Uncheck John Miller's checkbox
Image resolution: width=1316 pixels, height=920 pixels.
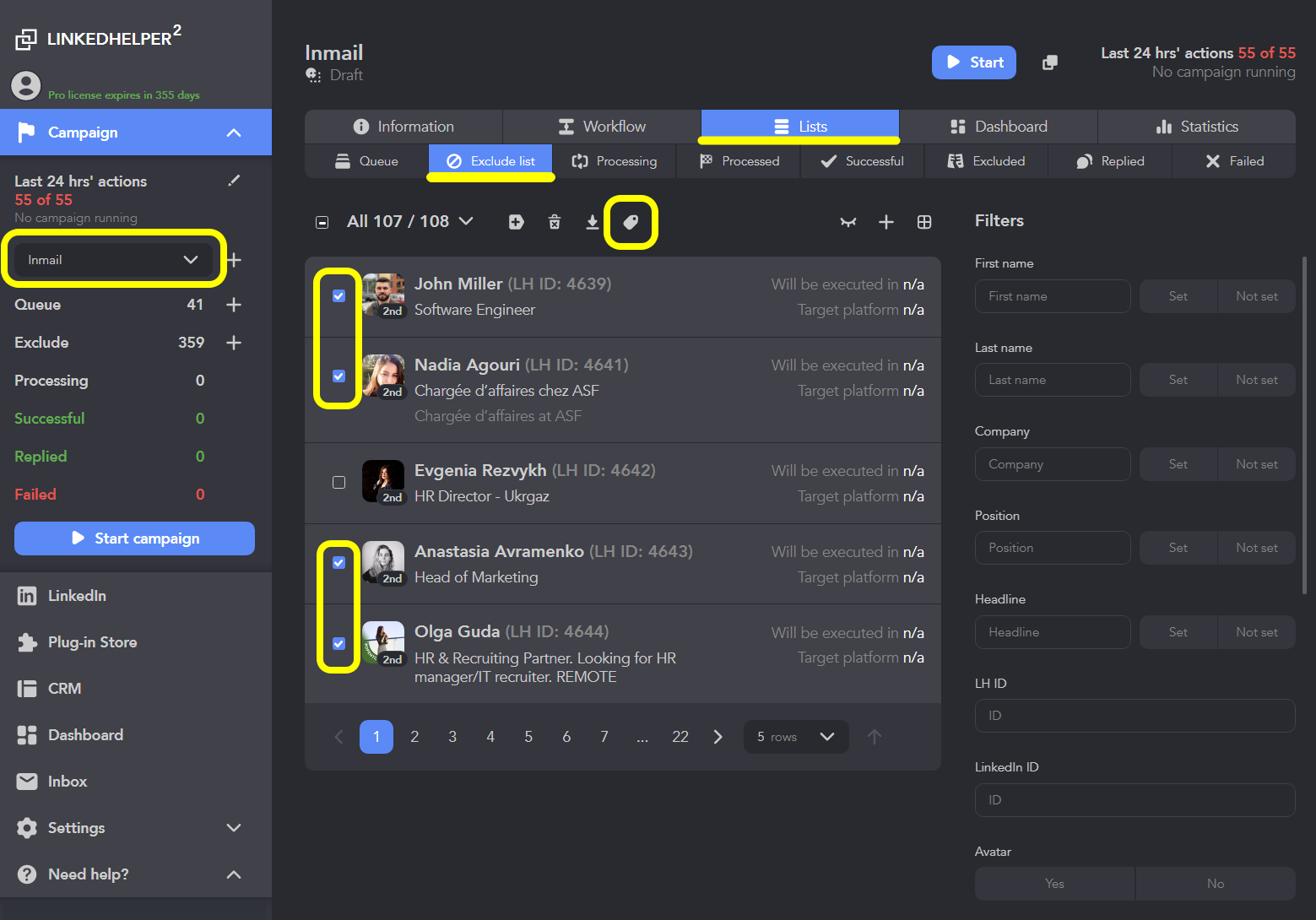pos(338,296)
